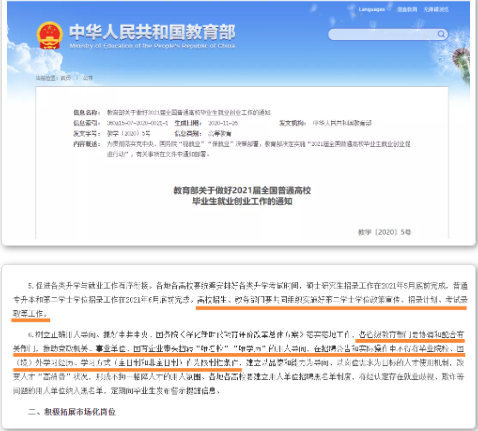
Task: Click the 信息名称 field value text
Action: (x=188, y=112)
